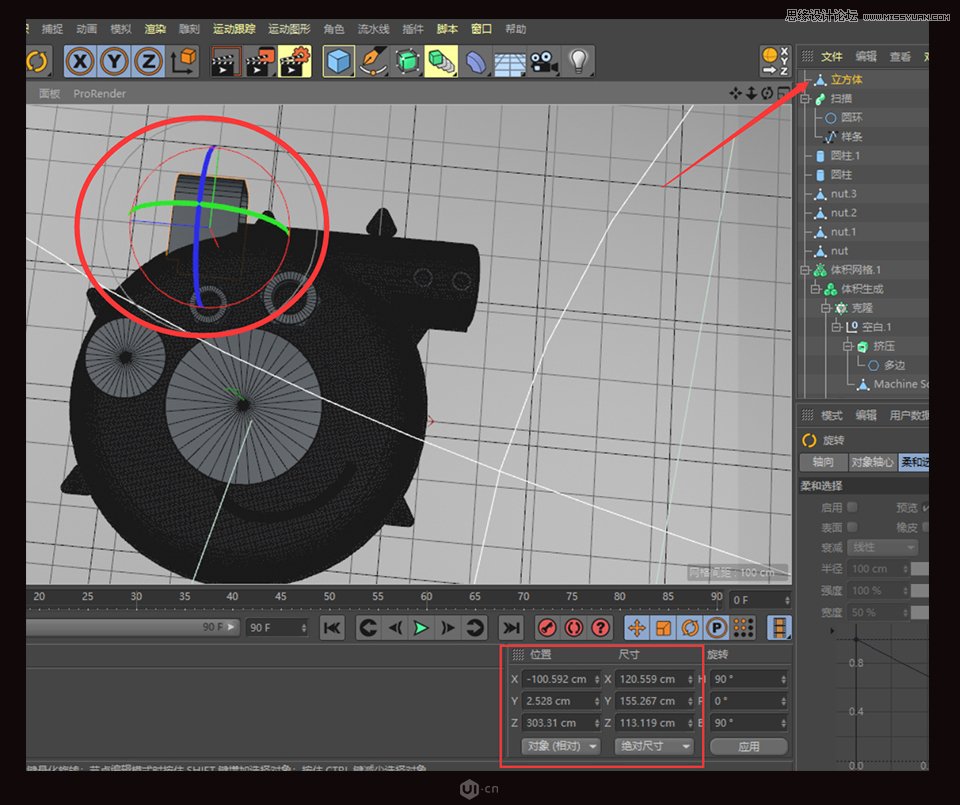Toggle the Z-axis lock icon
The width and height of the screenshot is (960, 805).
pyautogui.click(x=150, y=62)
